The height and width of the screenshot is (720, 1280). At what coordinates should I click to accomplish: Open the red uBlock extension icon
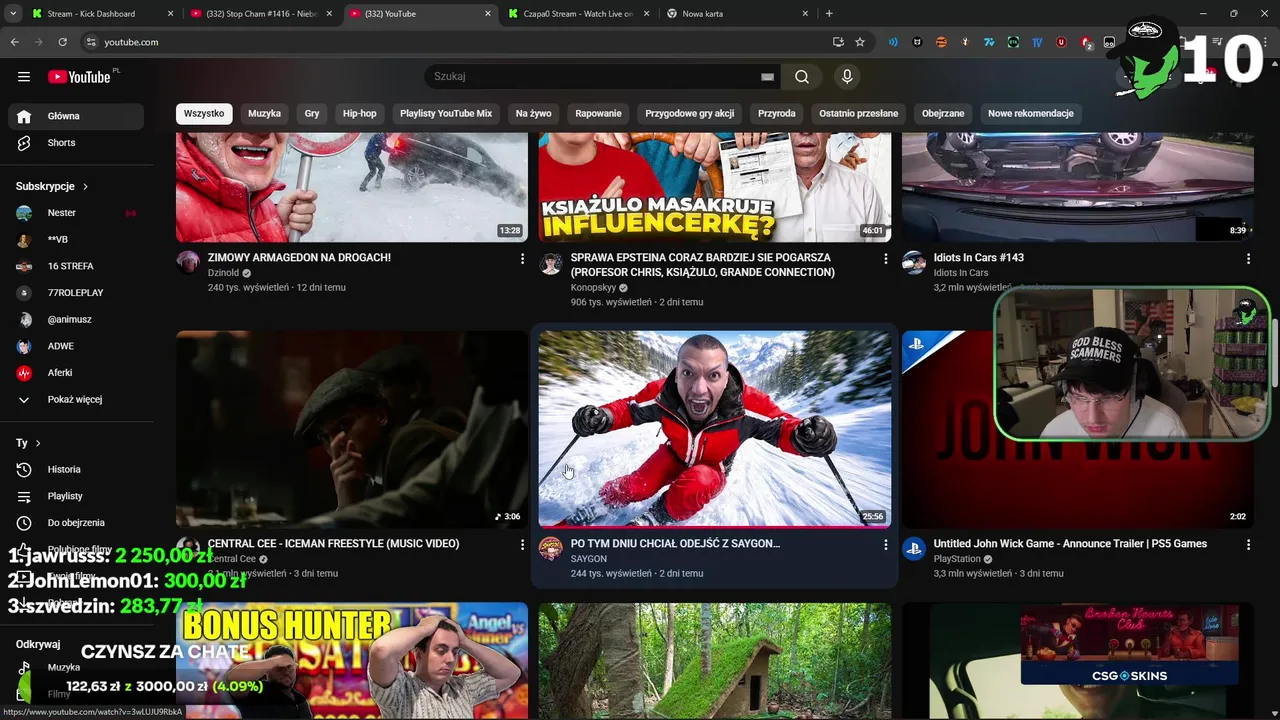tap(1061, 42)
